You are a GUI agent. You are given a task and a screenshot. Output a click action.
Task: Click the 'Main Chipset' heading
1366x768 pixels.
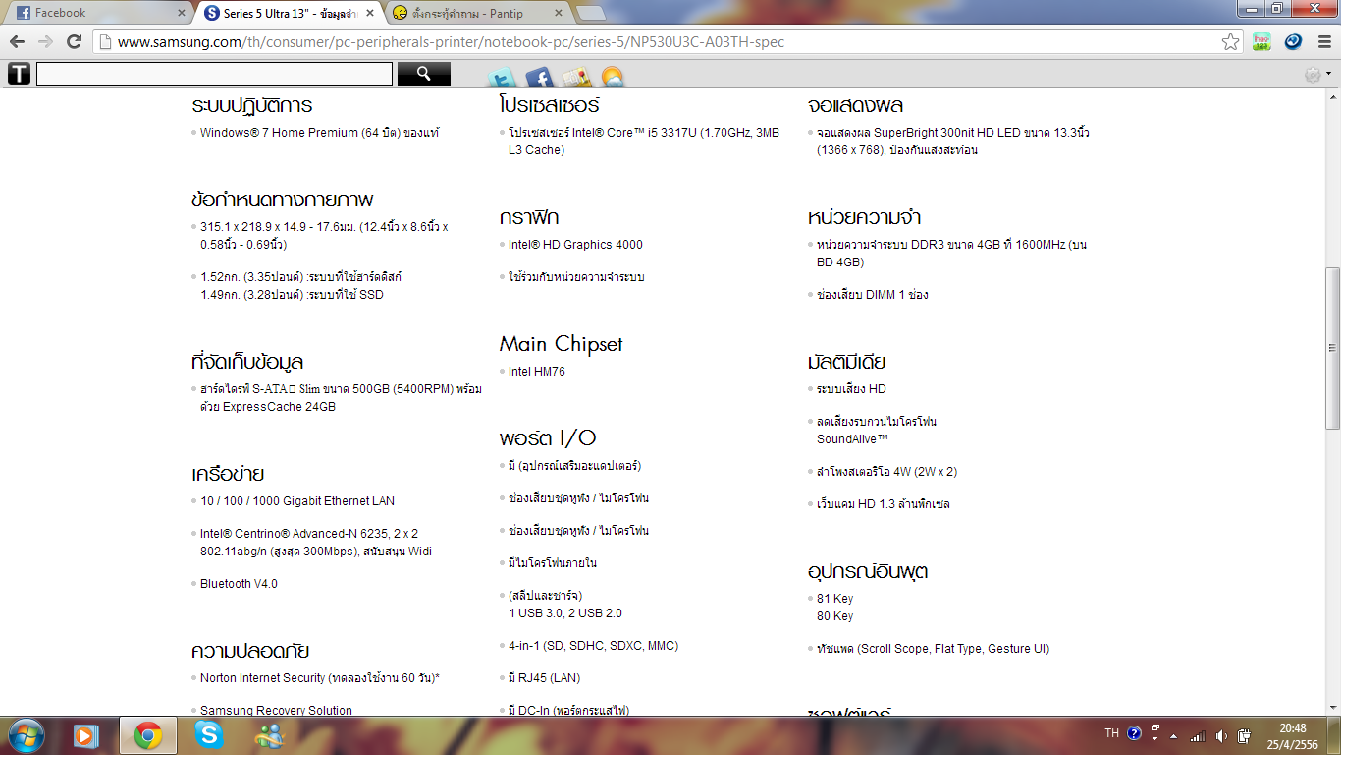(x=561, y=344)
